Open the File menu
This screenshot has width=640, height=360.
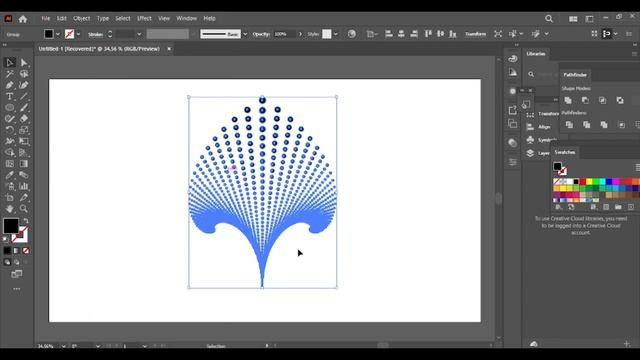(46, 18)
